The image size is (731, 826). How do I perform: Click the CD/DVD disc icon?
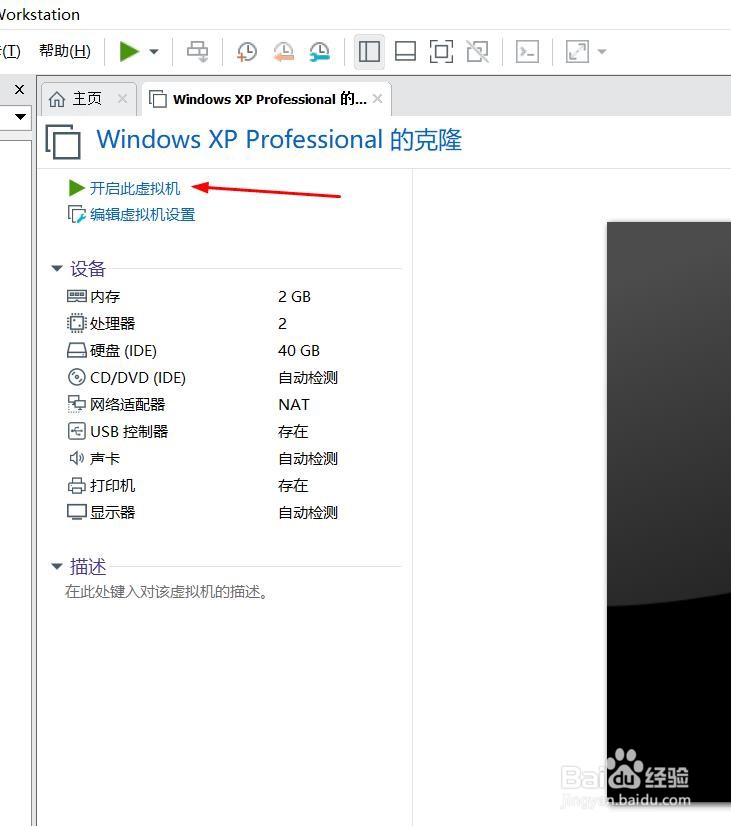(76, 377)
